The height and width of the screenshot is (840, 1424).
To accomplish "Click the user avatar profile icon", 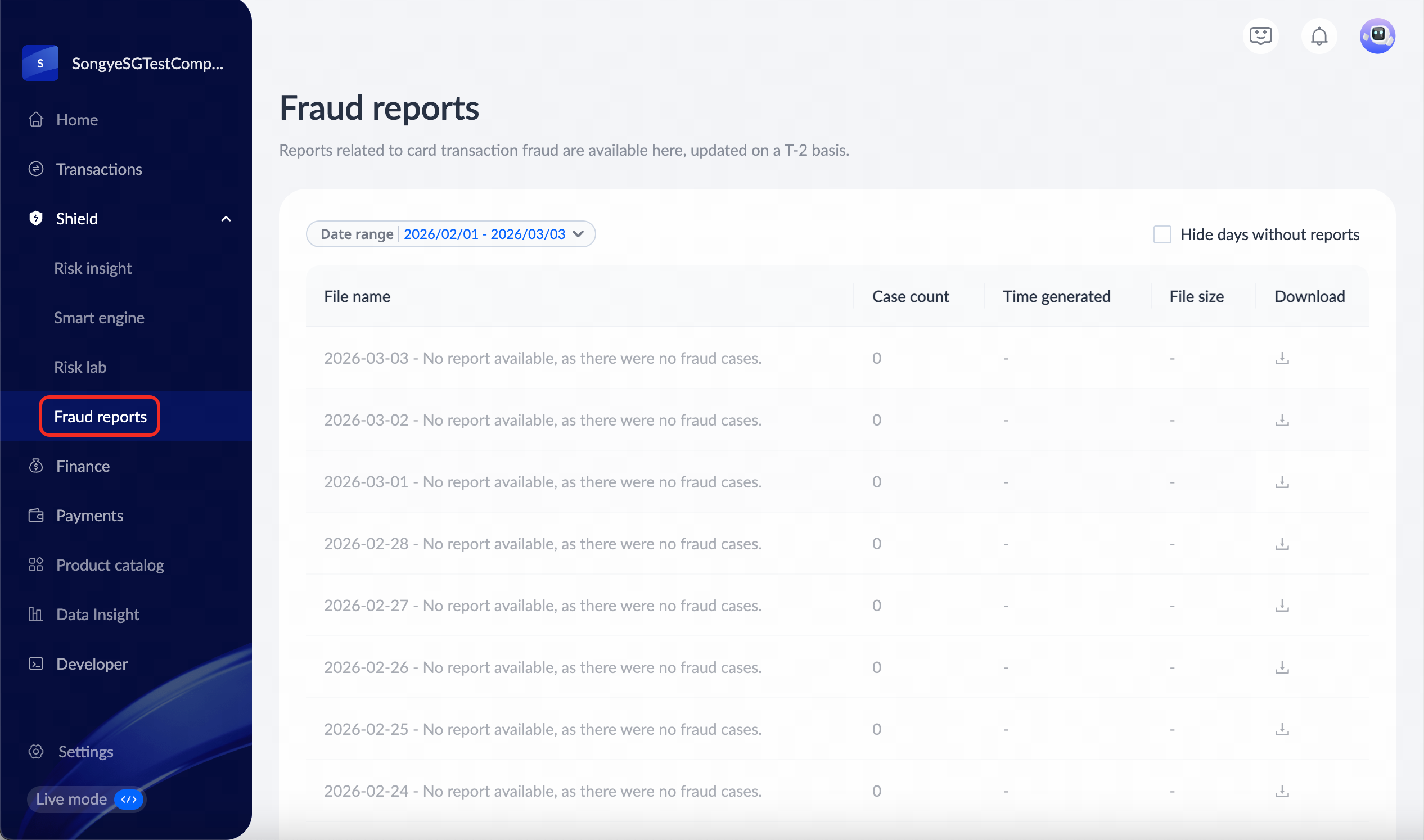I will click(x=1377, y=36).
